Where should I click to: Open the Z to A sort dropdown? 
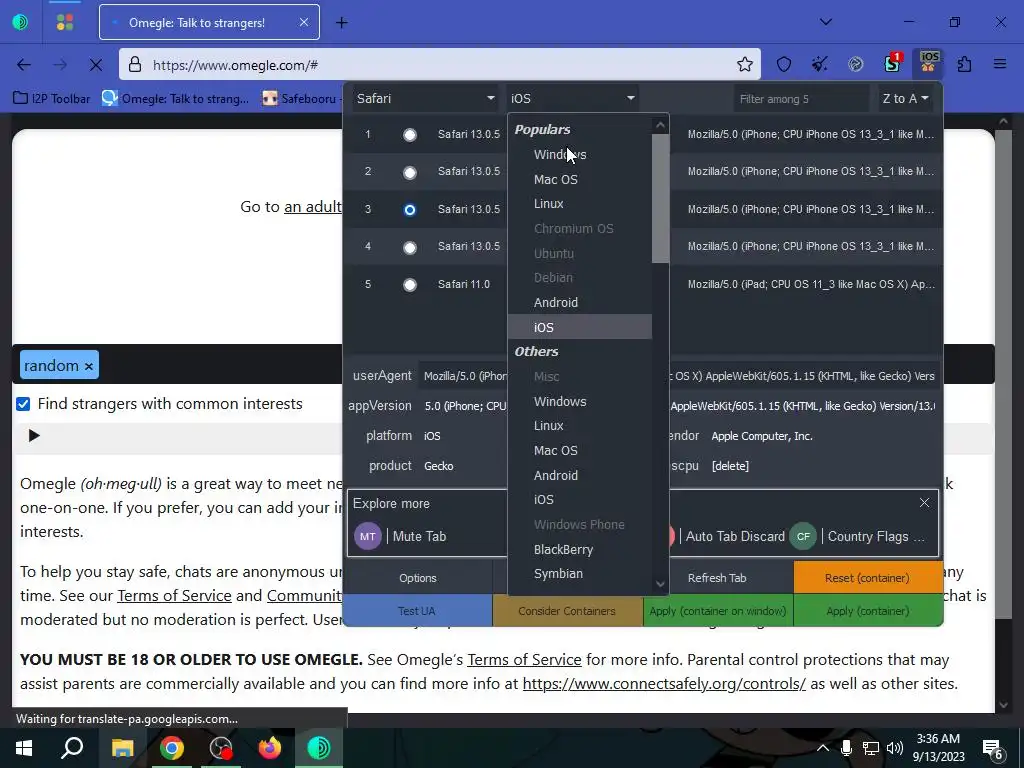point(905,98)
